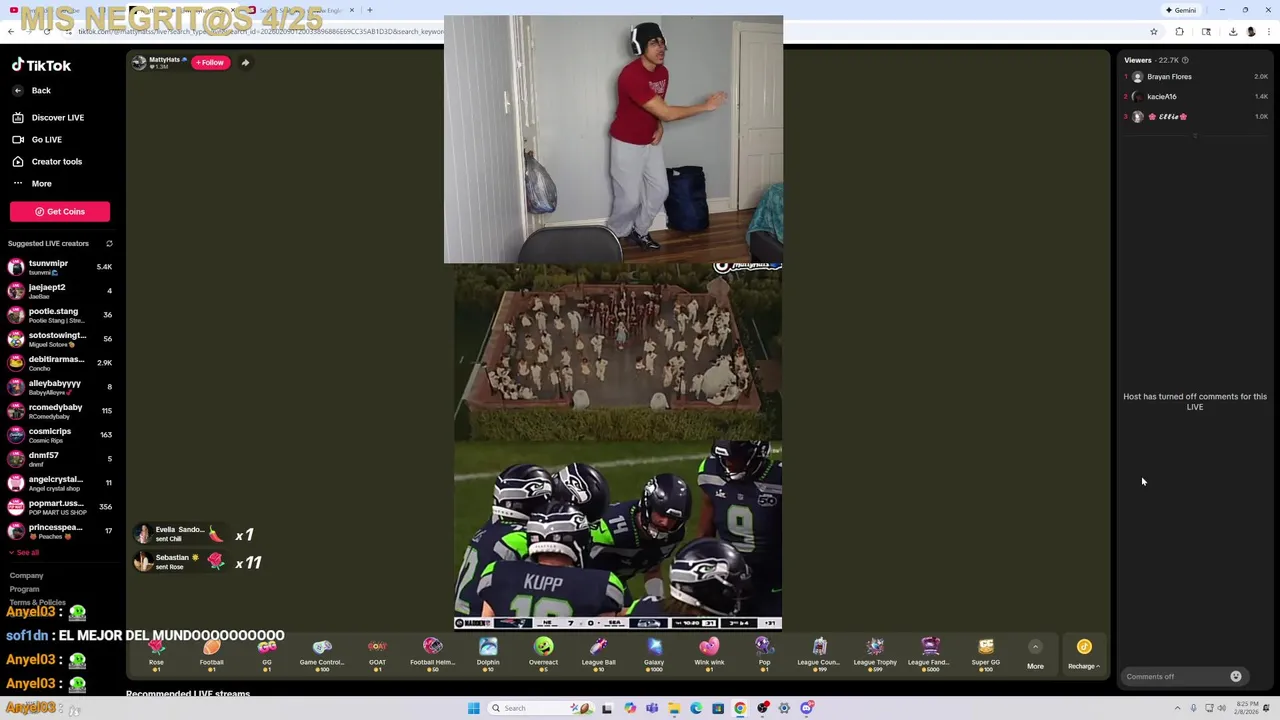Send the Super GG gift
The height and width of the screenshot is (720, 1280).
pos(986,654)
